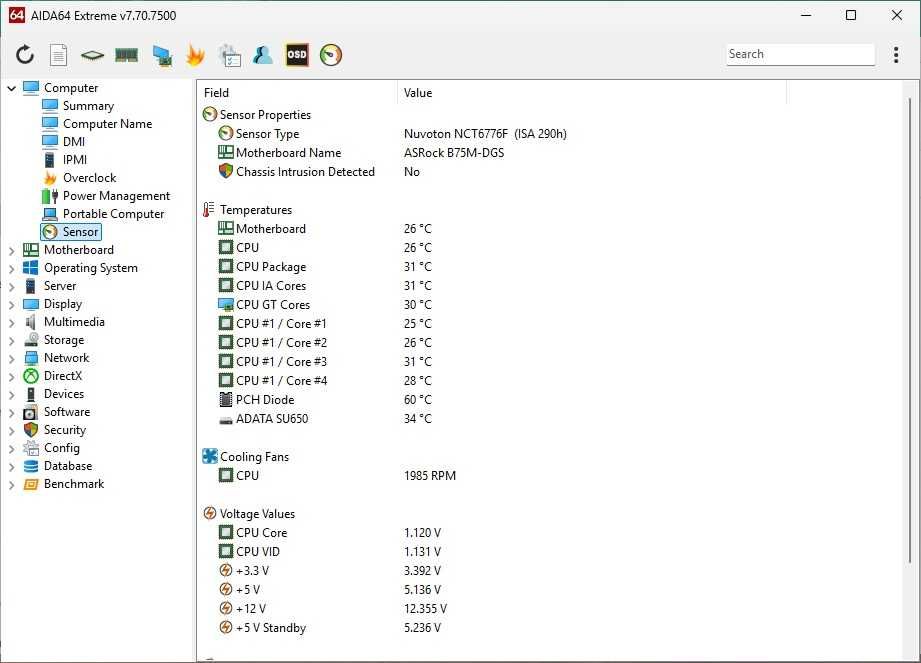Expand the Multimedia tree node
The image size is (921, 663).
click(12, 322)
